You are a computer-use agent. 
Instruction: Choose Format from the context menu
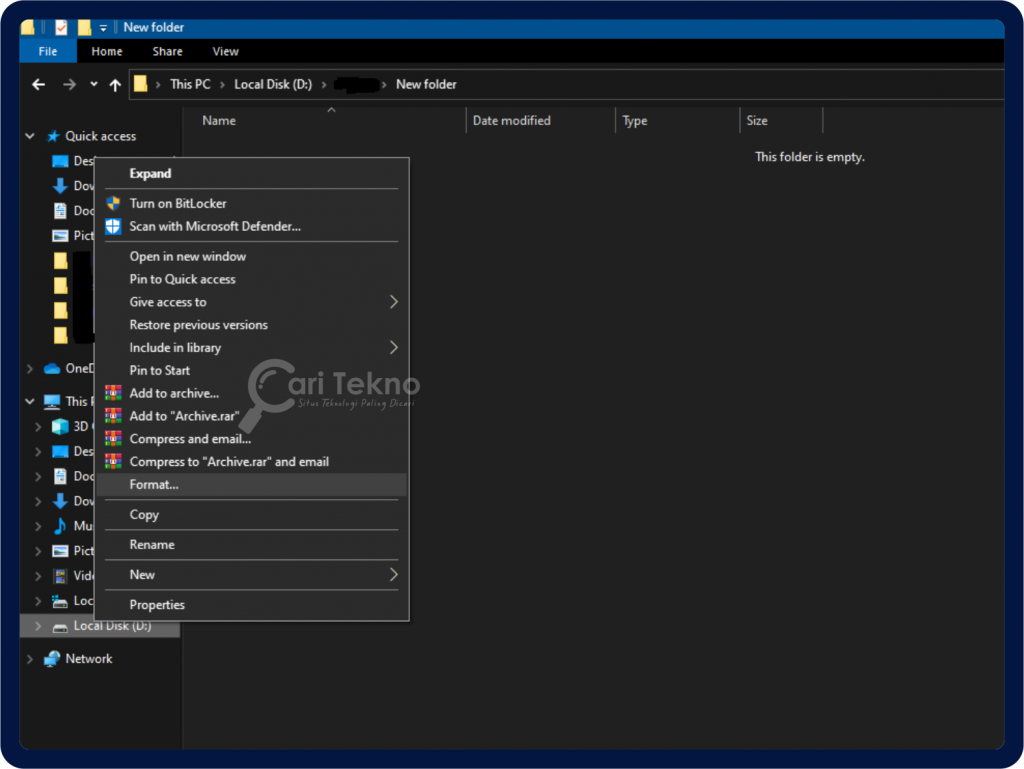(155, 484)
